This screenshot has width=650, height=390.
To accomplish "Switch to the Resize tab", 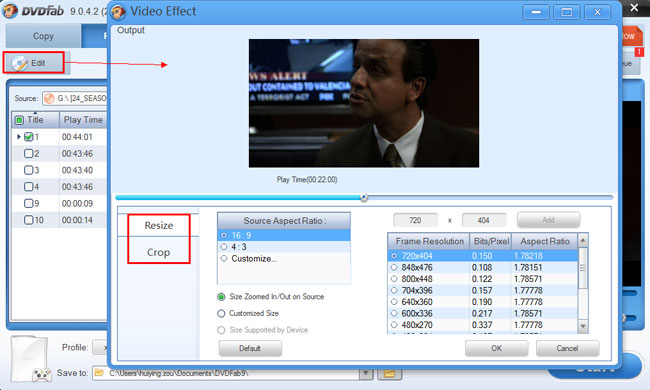I will [159, 225].
